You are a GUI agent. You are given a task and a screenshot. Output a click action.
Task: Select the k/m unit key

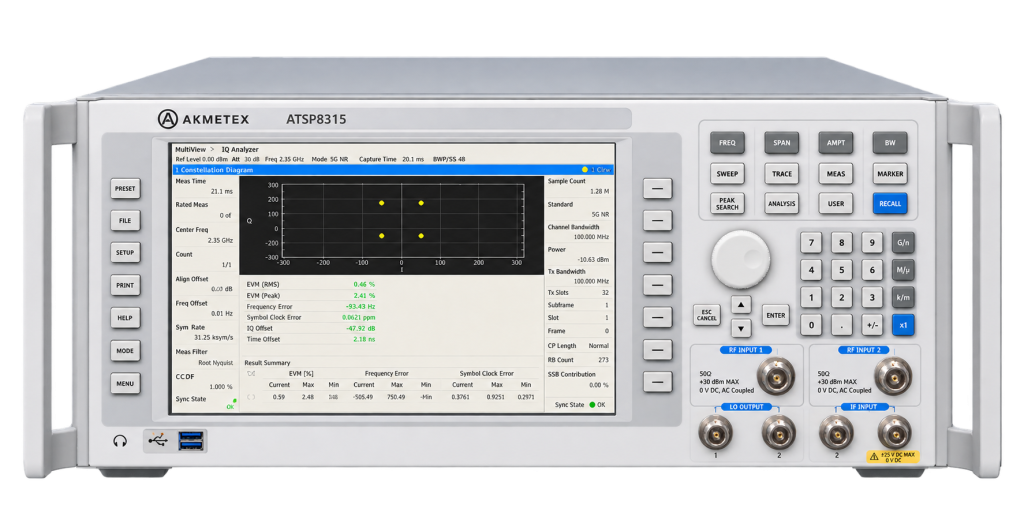pyautogui.click(x=903, y=297)
